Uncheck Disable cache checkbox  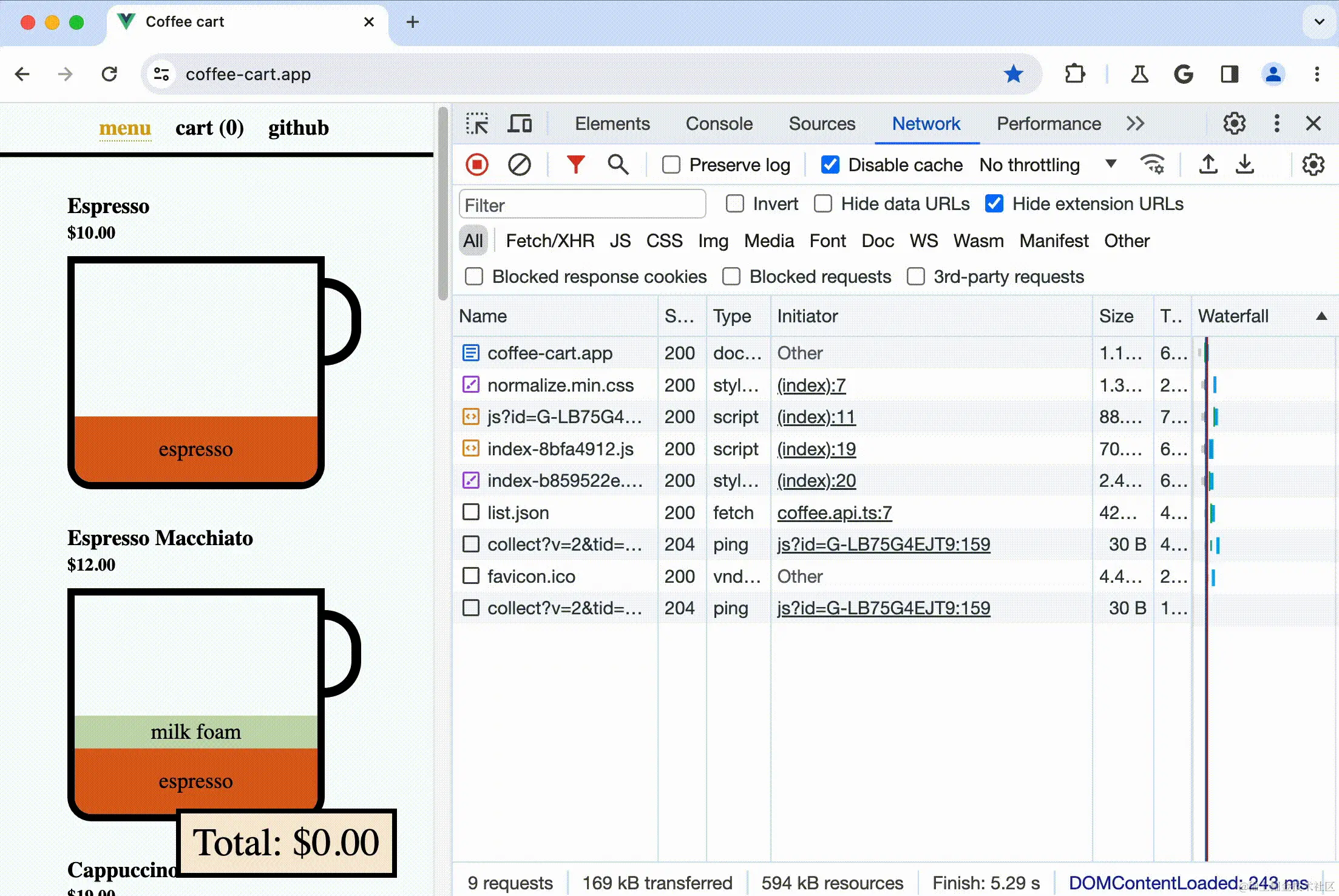coord(830,165)
